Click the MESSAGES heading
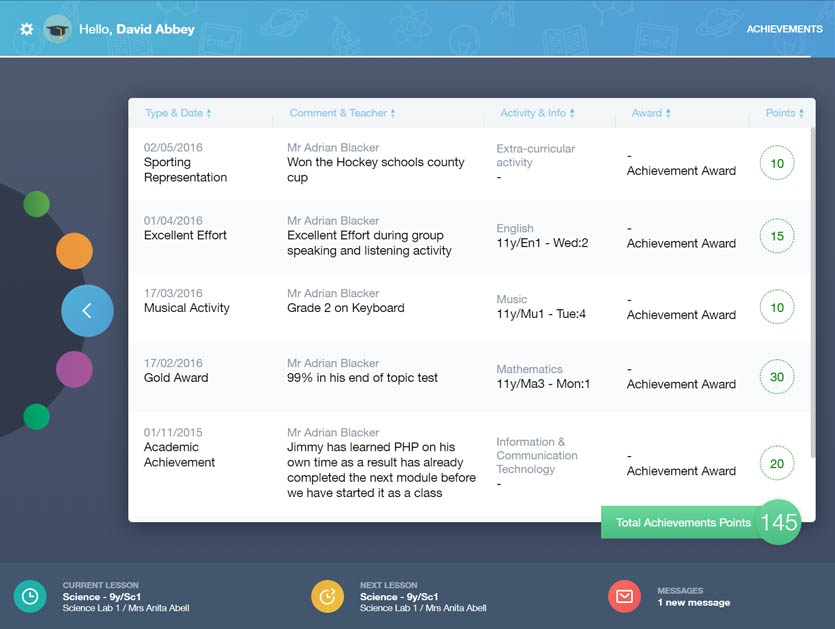The width and height of the screenshot is (835, 629). [680, 591]
